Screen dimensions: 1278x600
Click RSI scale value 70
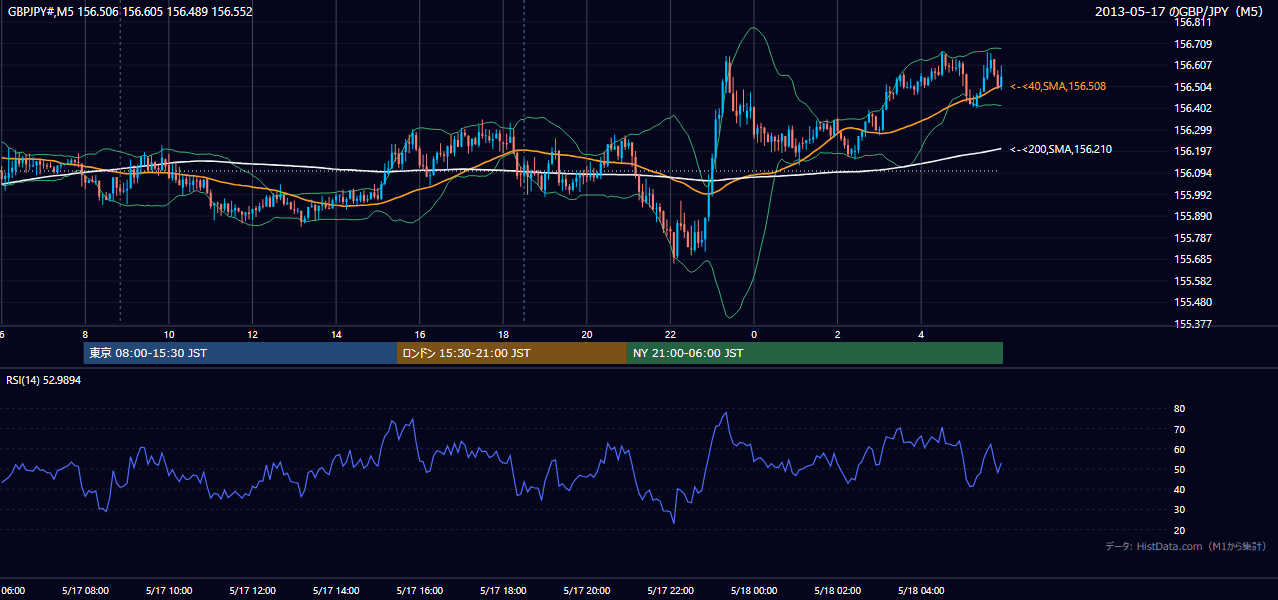tap(1179, 429)
